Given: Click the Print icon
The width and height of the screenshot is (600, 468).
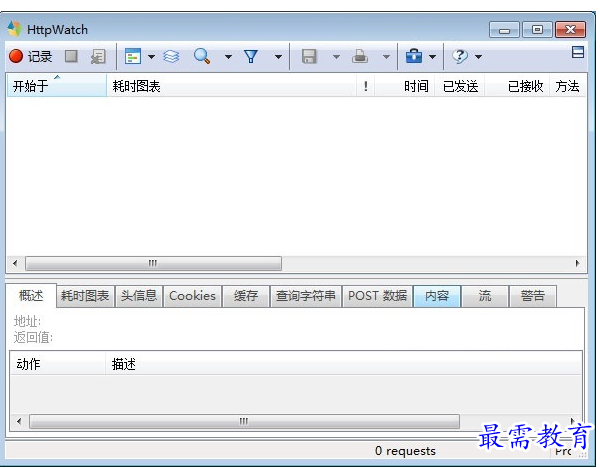Looking at the screenshot, I should click(x=360, y=57).
